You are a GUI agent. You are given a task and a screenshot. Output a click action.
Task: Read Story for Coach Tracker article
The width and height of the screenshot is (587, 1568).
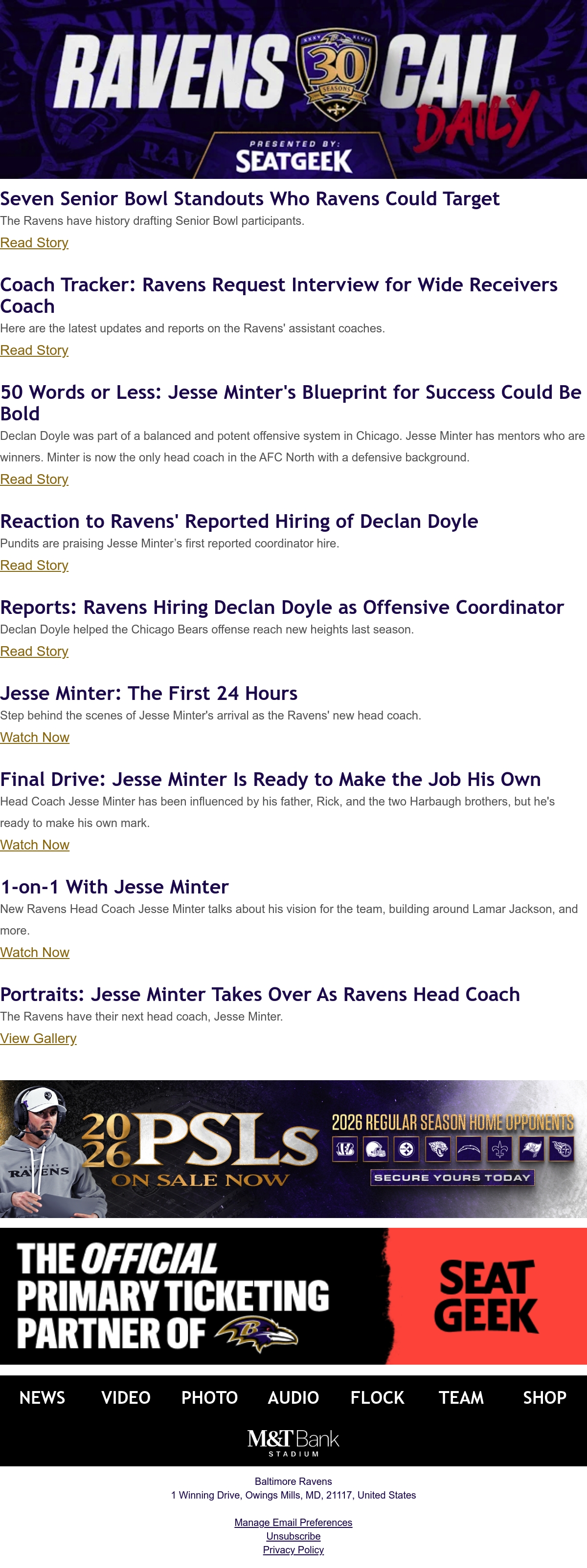point(34,350)
